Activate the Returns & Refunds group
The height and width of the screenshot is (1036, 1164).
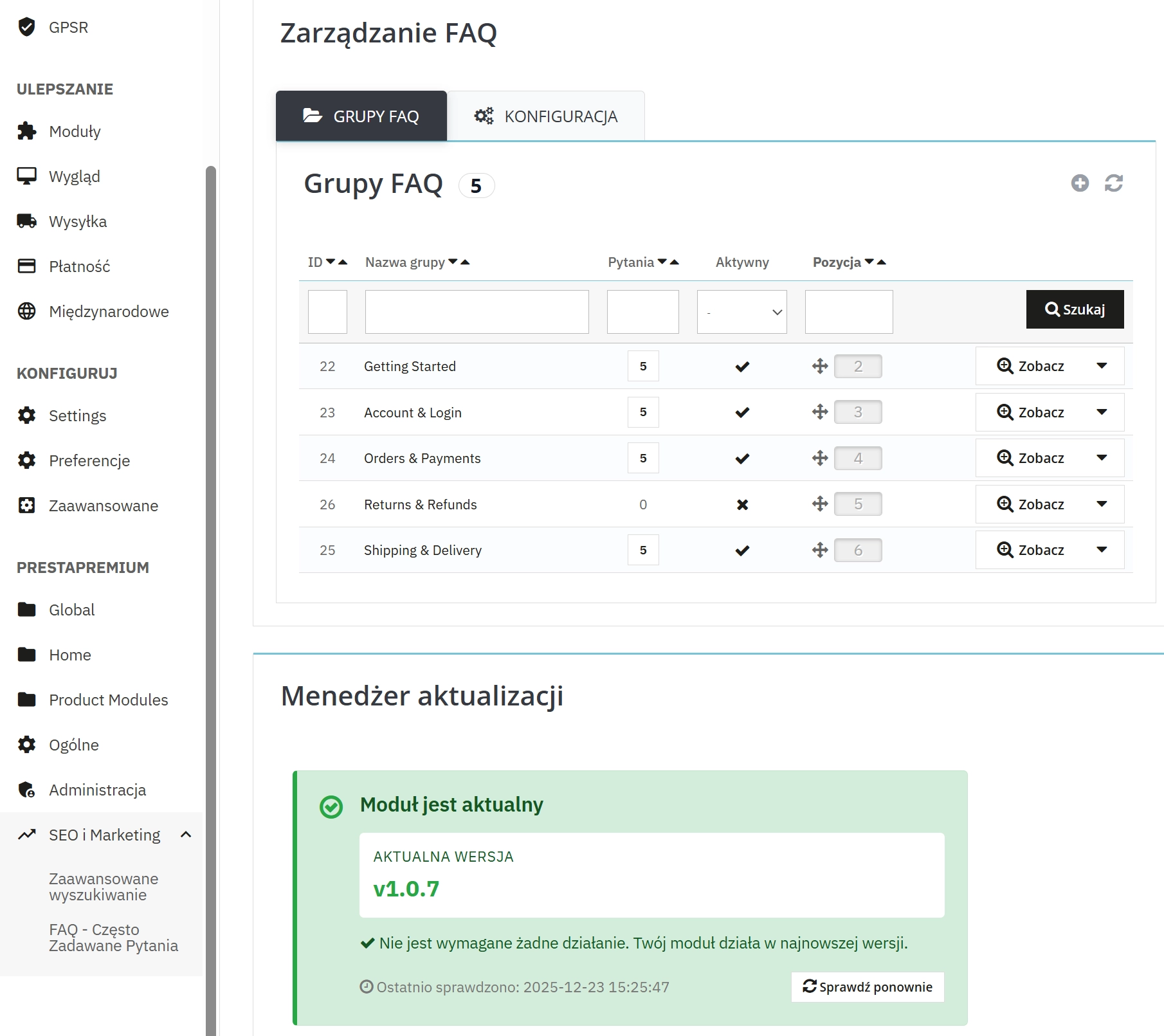click(741, 504)
